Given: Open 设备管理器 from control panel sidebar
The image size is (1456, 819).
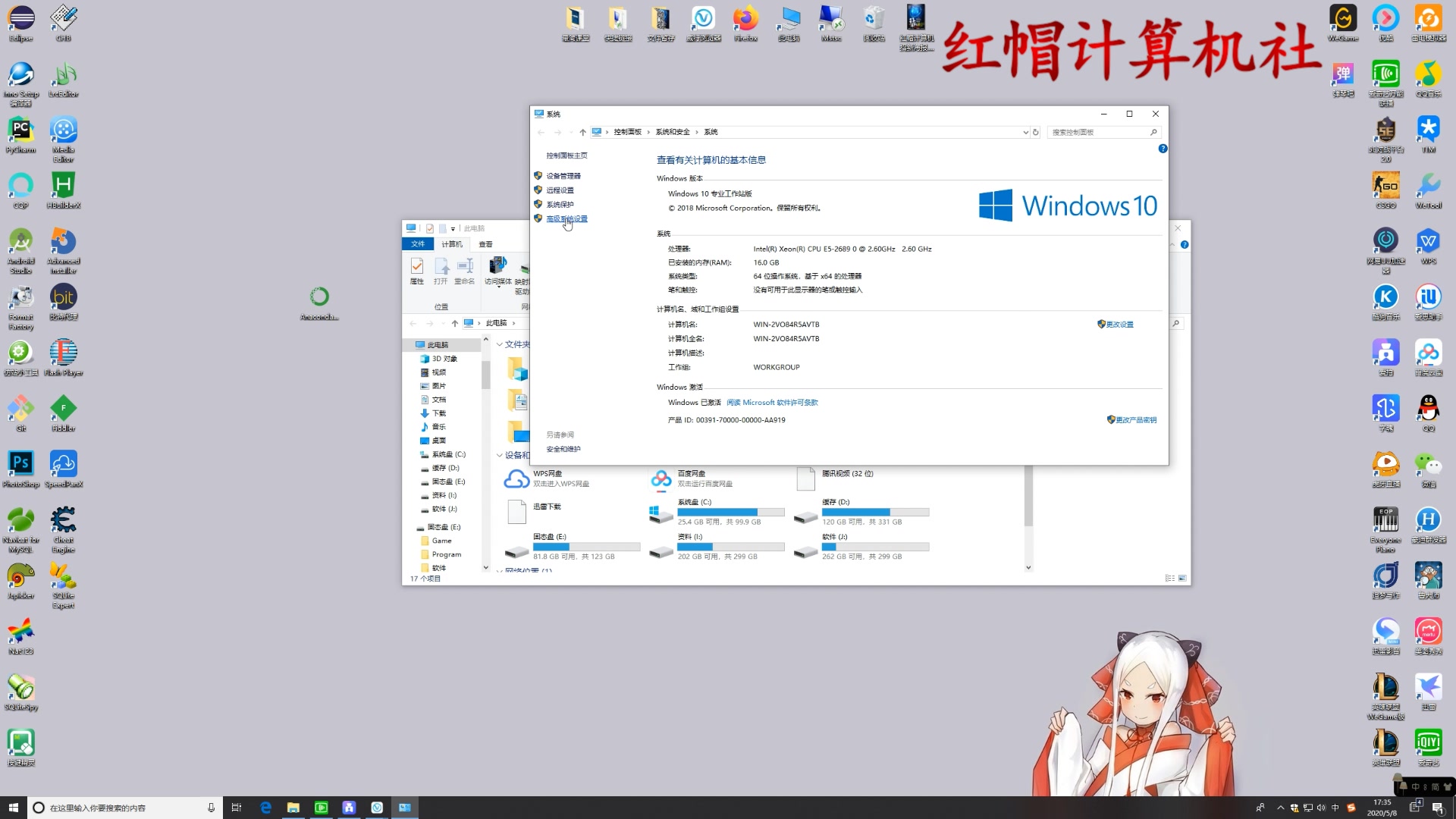Looking at the screenshot, I should click(x=563, y=175).
